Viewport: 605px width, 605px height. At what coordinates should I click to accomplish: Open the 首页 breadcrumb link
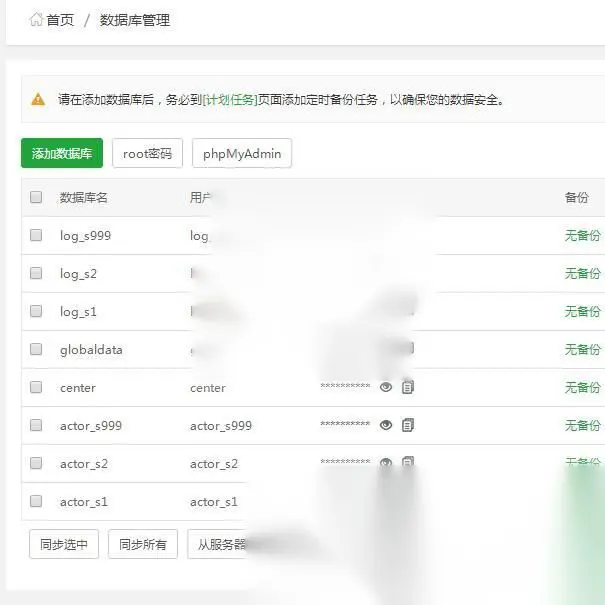60,20
